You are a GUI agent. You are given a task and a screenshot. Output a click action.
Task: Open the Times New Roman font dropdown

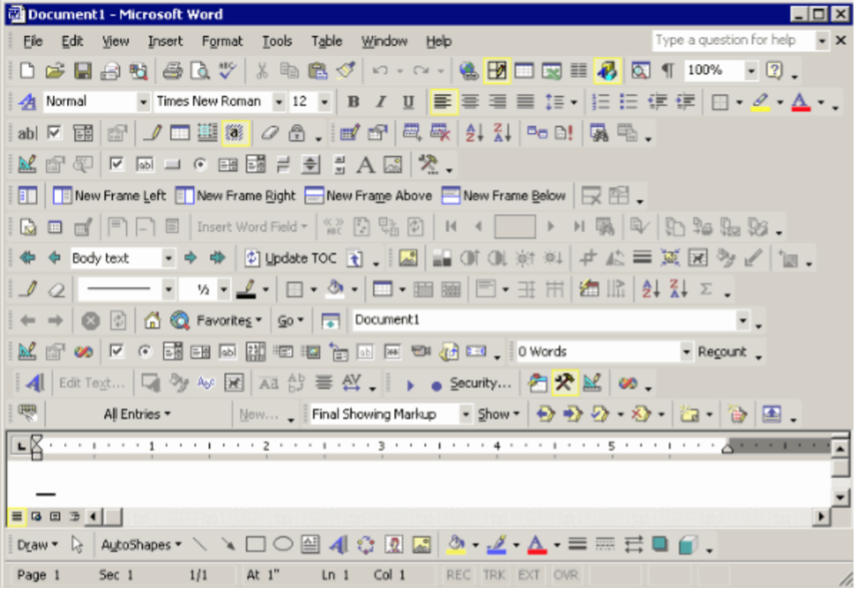(279, 102)
